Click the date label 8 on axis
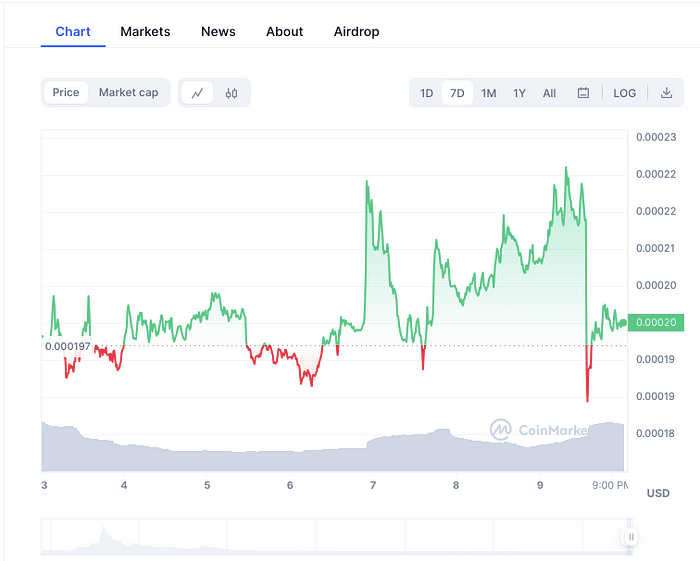The image size is (700, 561). point(456,485)
